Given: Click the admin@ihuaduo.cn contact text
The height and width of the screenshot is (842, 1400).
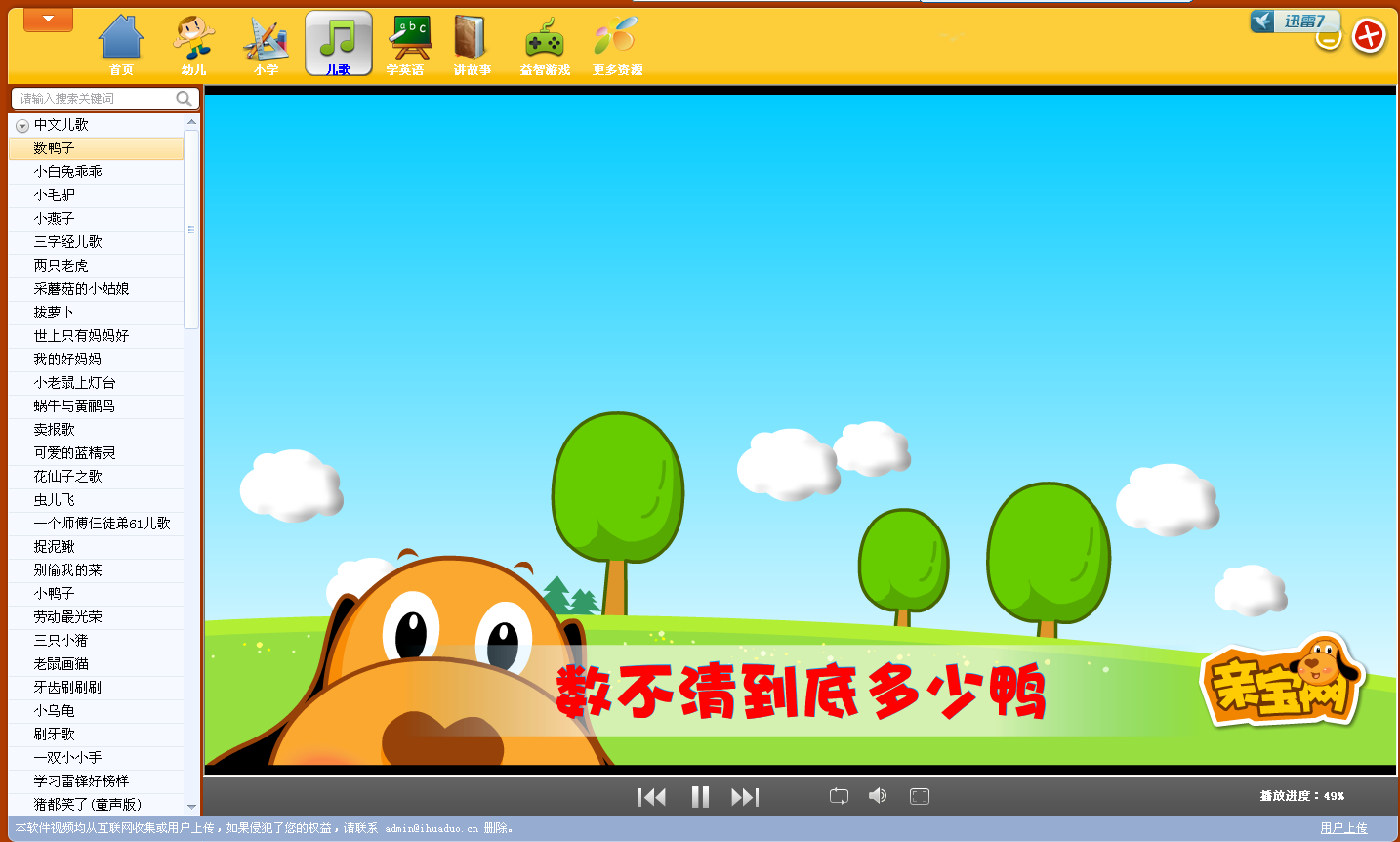Looking at the screenshot, I should tap(432, 828).
